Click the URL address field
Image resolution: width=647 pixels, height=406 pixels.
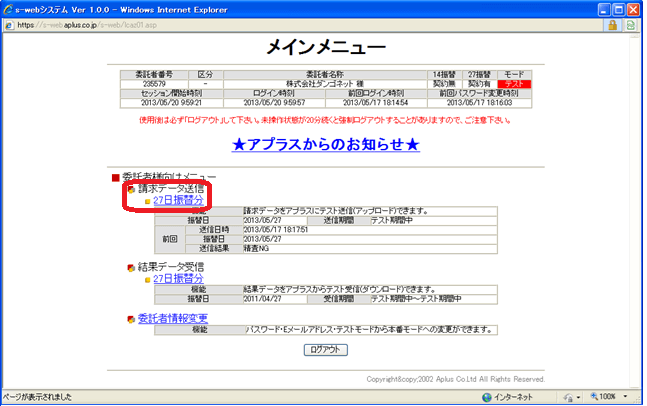(300, 25)
